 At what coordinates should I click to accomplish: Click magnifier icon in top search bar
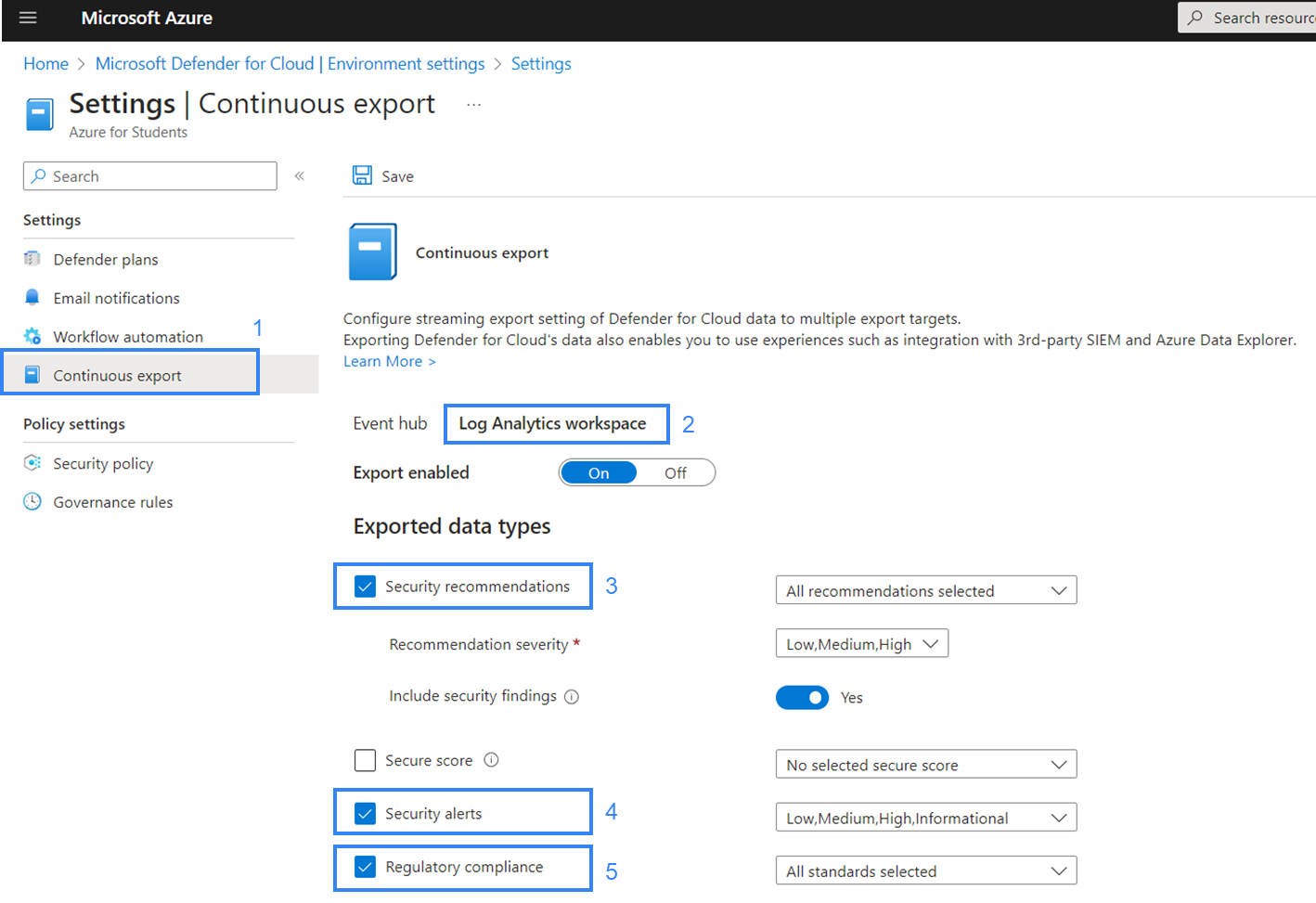point(1195,18)
